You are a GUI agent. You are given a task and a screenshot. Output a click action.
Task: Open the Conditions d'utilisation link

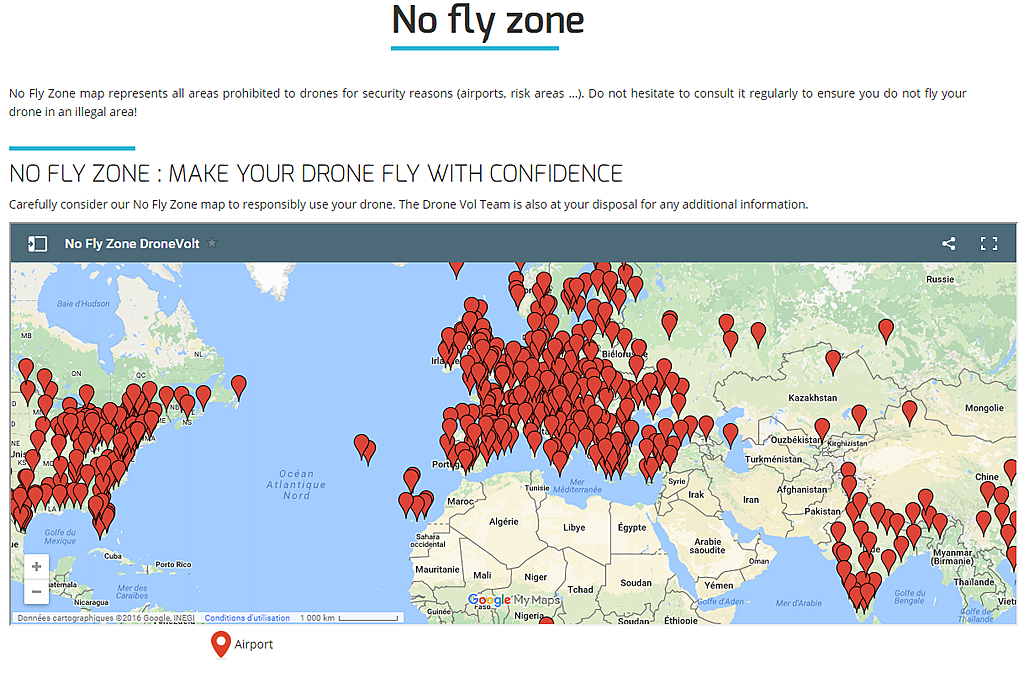click(247, 618)
